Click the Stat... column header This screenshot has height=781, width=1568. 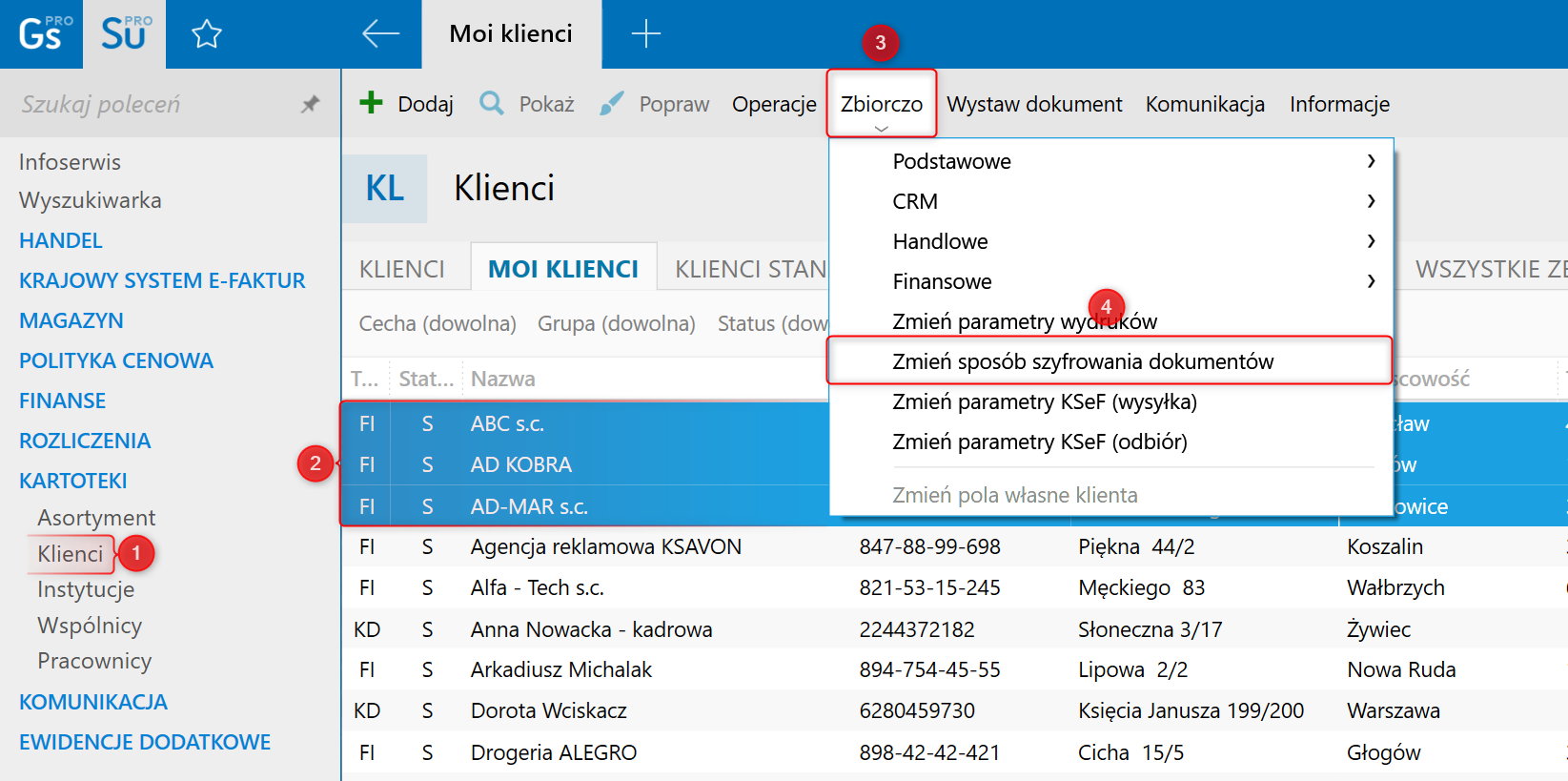click(426, 379)
